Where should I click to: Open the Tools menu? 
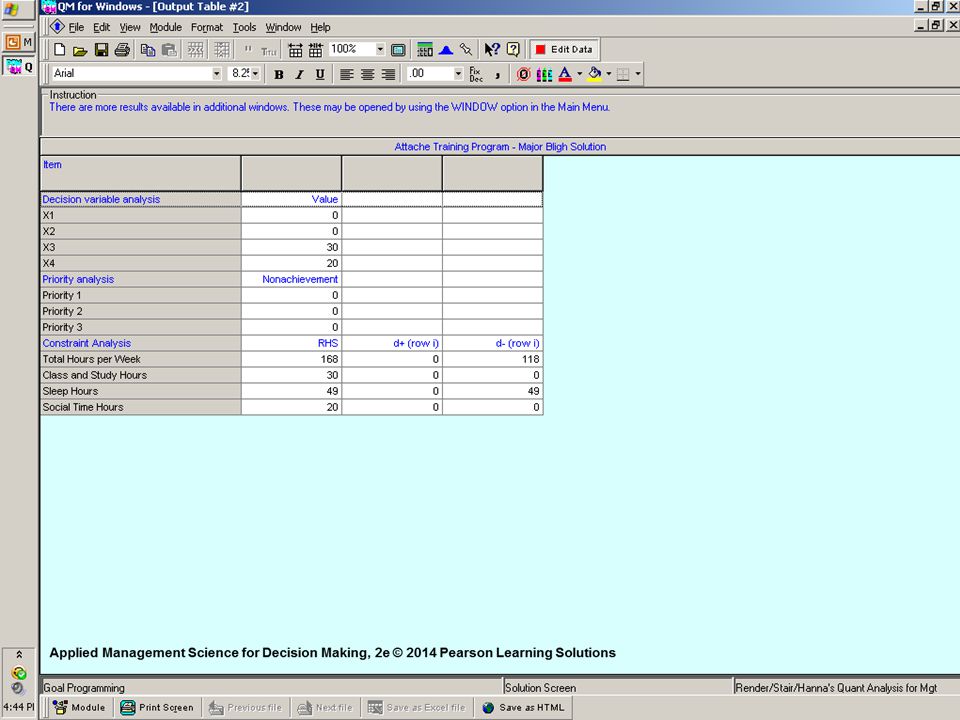[x=244, y=28]
